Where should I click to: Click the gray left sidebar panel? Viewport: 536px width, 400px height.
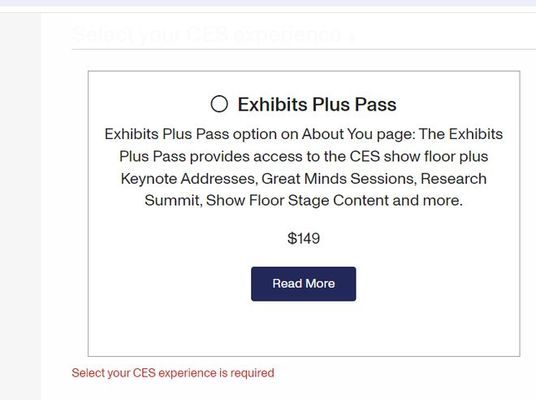(21, 206)
